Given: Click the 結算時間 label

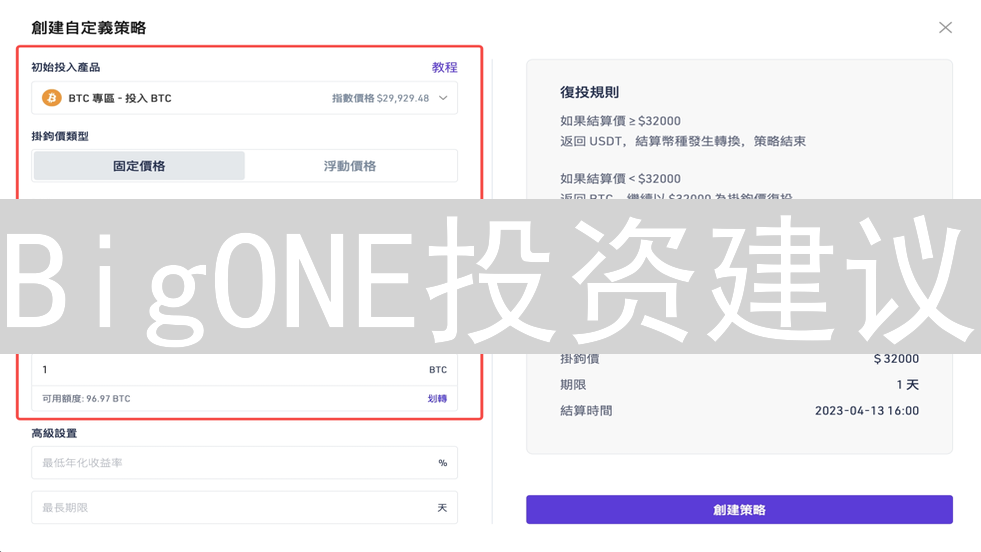Looking at the screenshot, I should 586,411.
